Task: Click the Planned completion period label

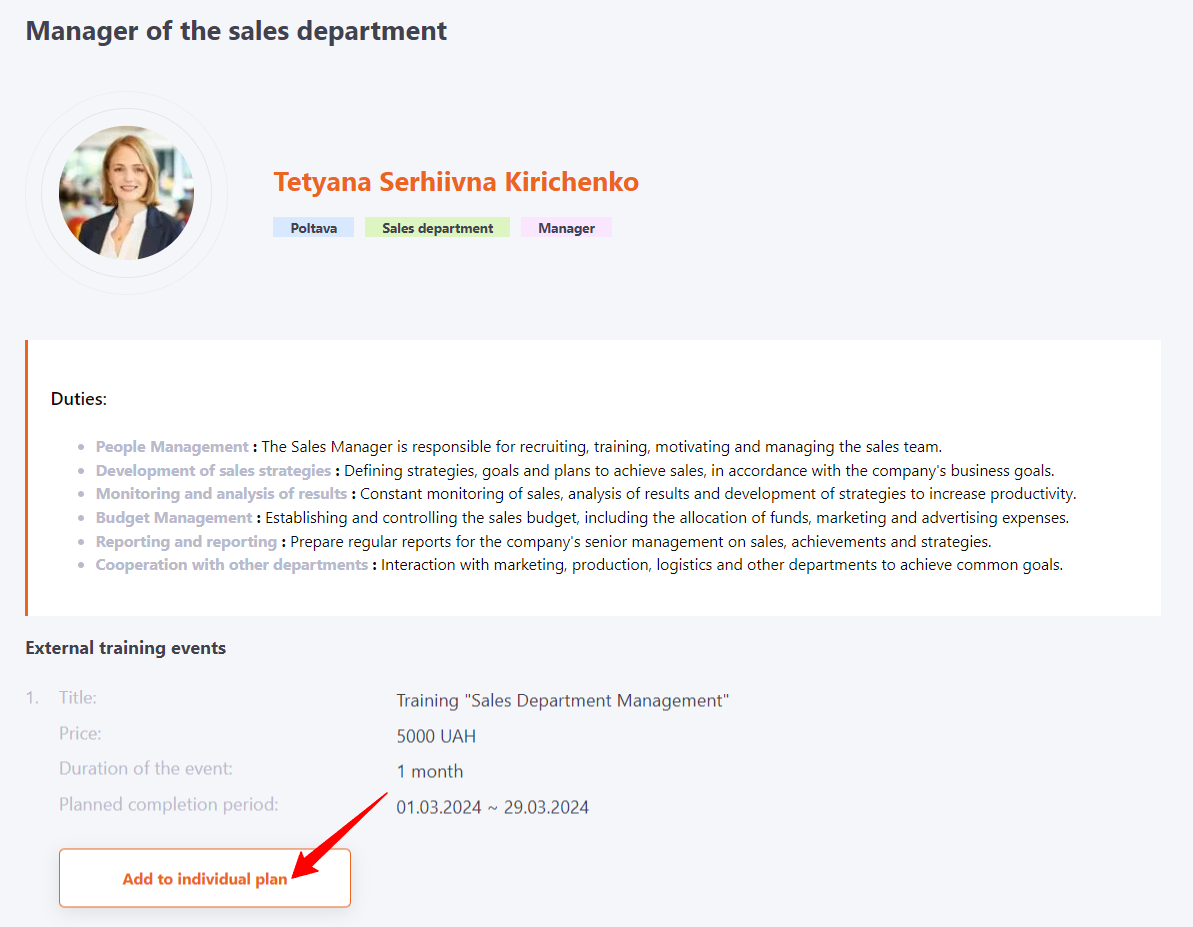Action: (x=168, y=804)
